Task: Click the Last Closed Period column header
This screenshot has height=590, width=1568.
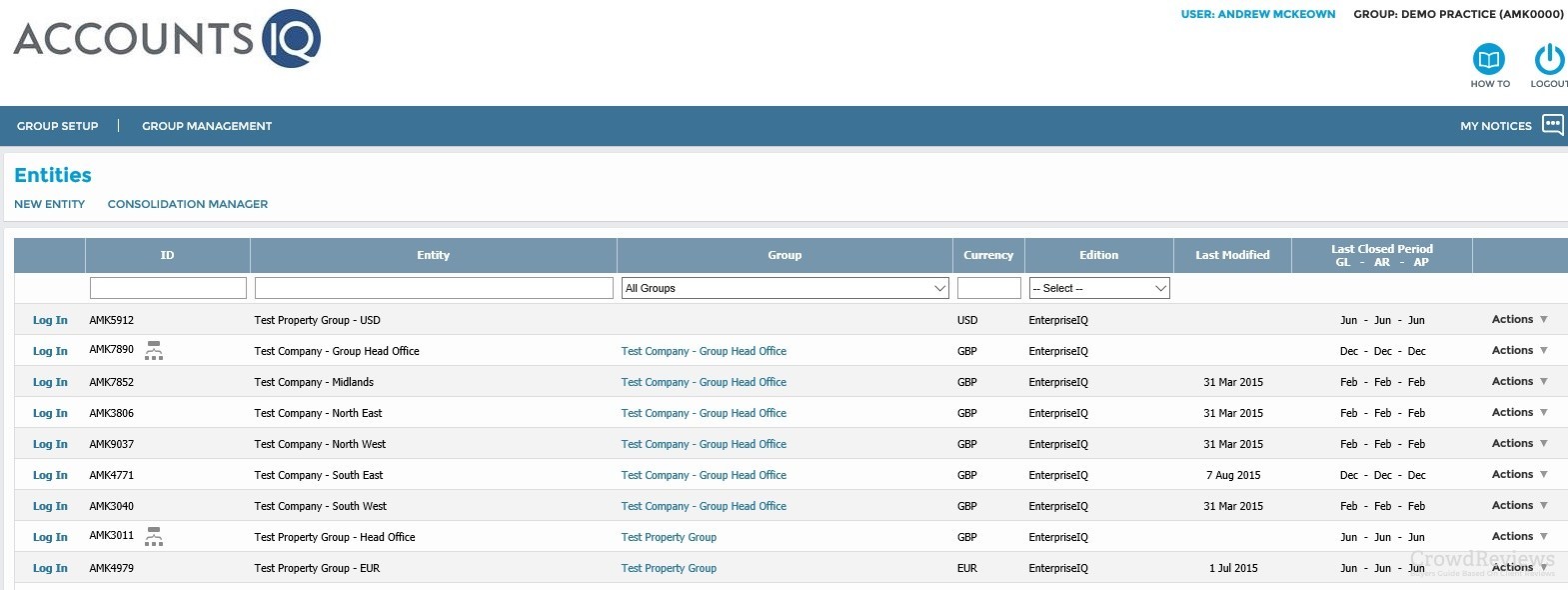Action: tap(1382, 255)
